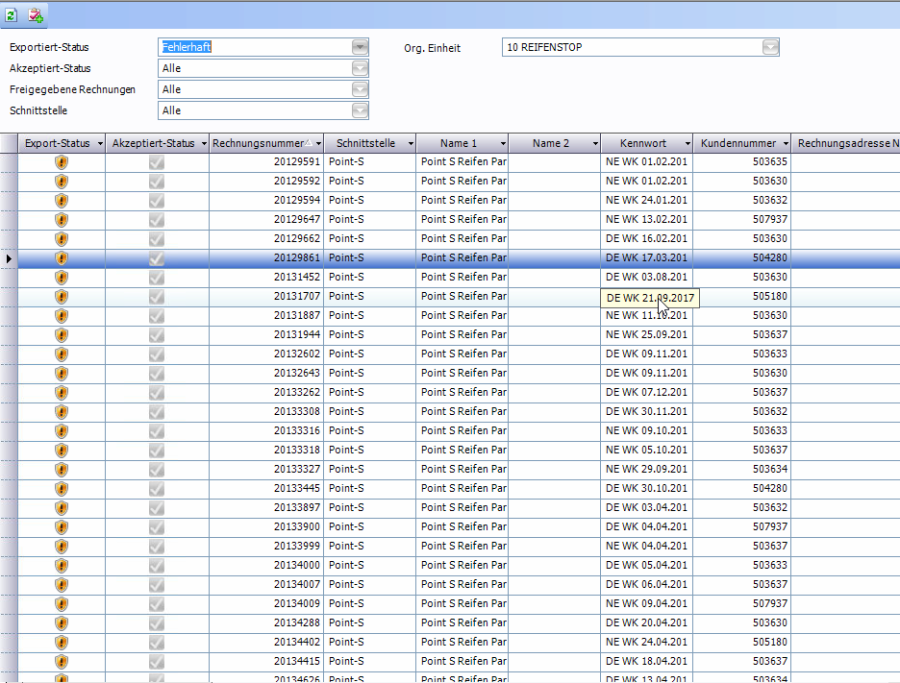900x683 pixels.
Task: Sort by Rechnungsnummer column header
Action: click(x=260, y=144)
